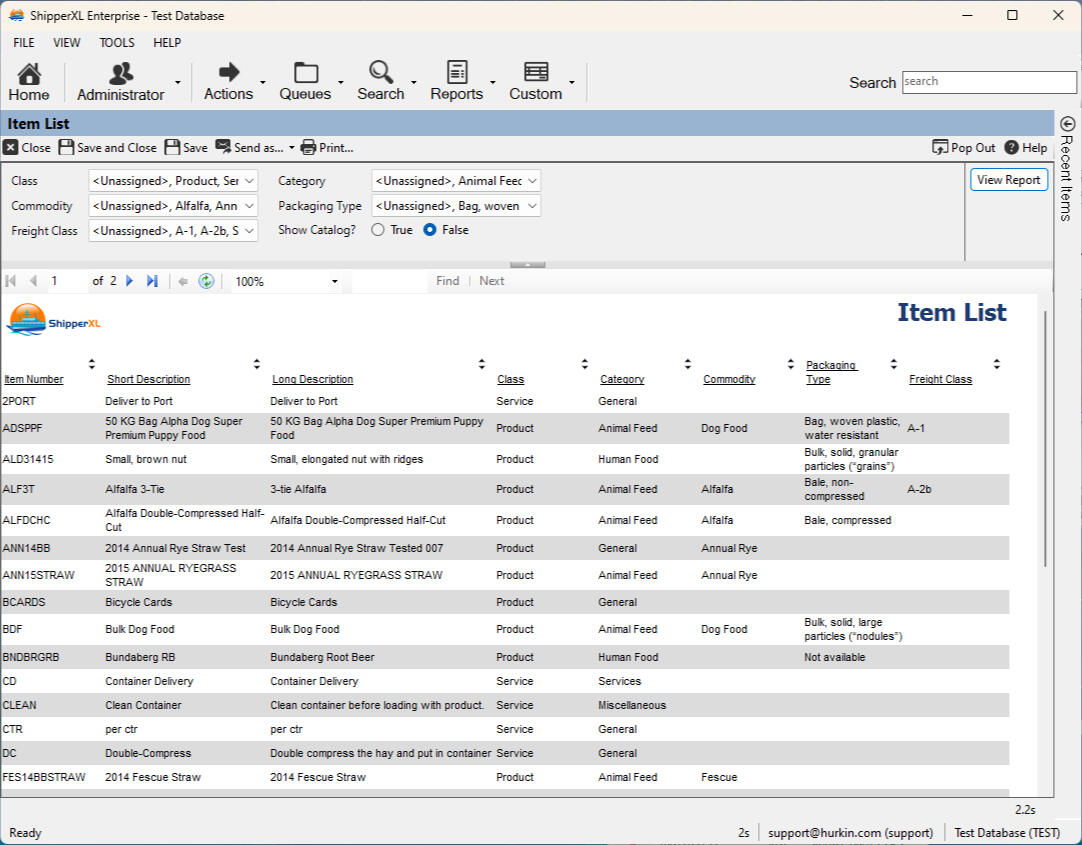The image size is (1082, 845).
Task: Click the top-right search input field
Action: (x=988, y=82)
